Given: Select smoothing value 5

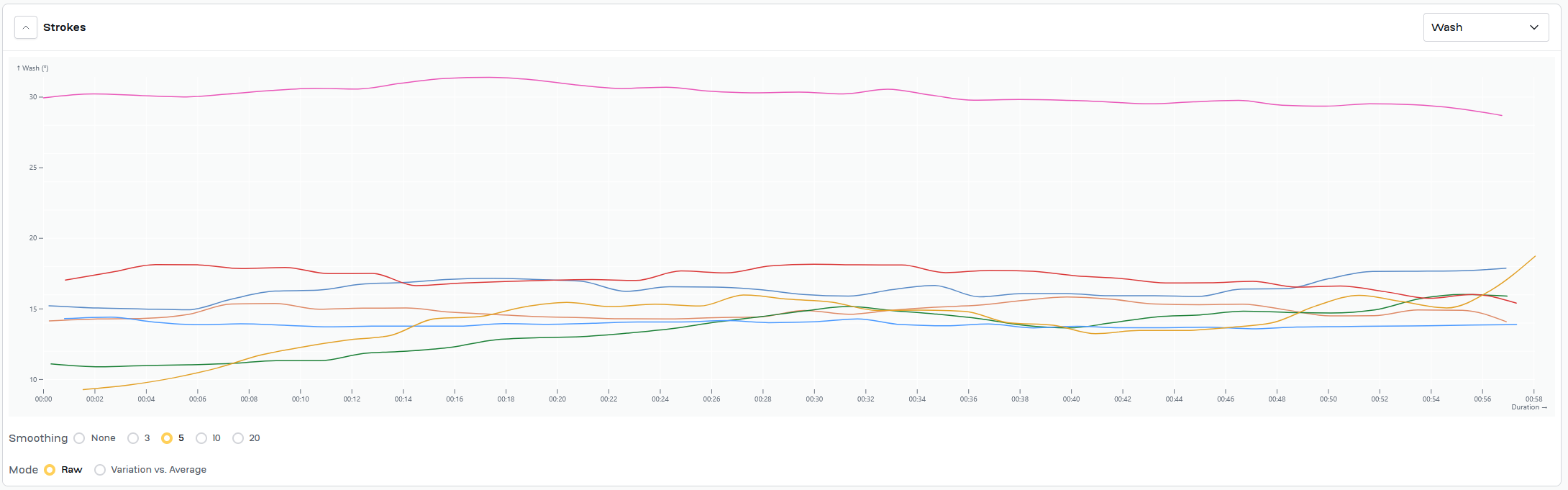Looking at the screenshot, I should tap(167, 438).
